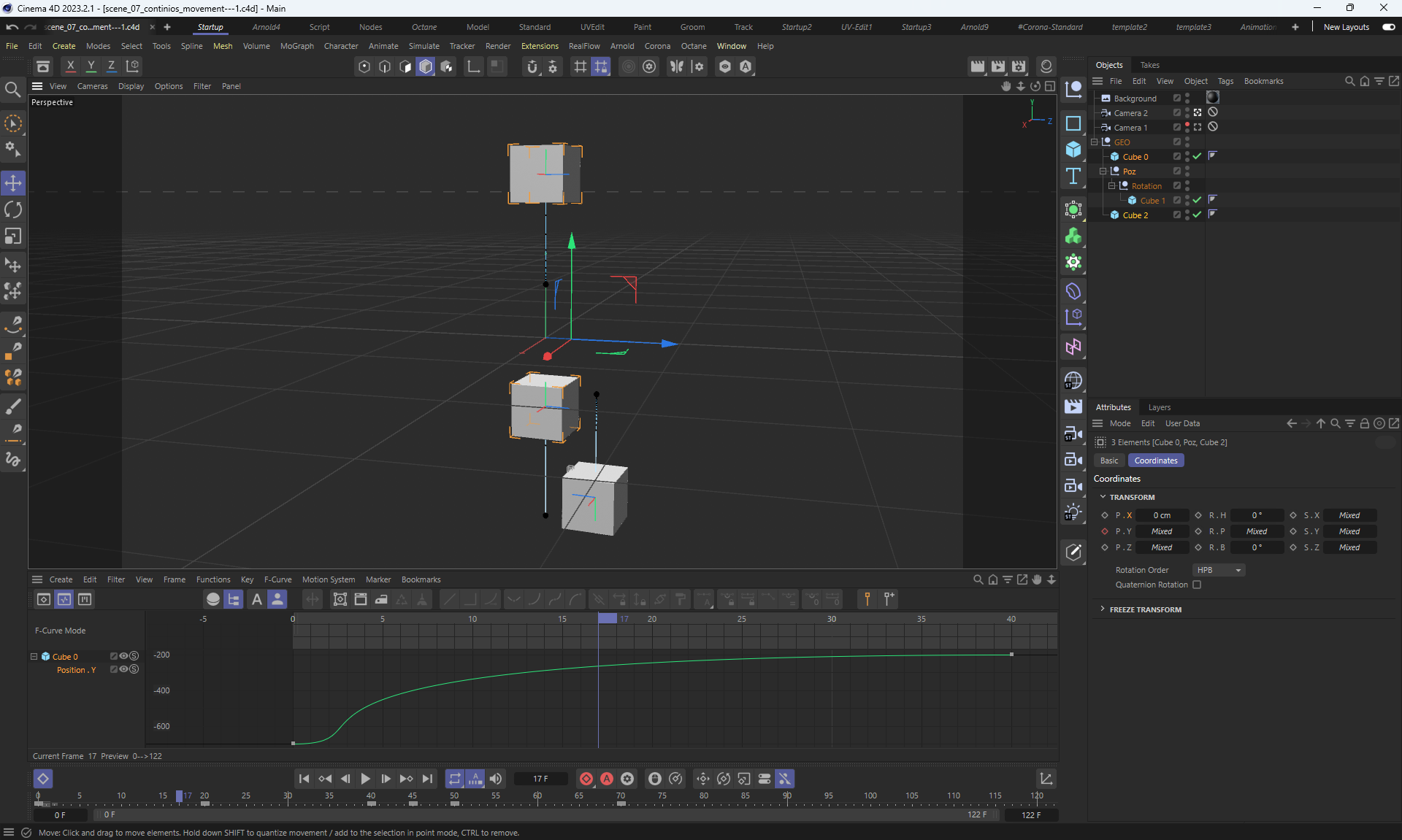Click the Play Forwards button

(x=366, y=779)
